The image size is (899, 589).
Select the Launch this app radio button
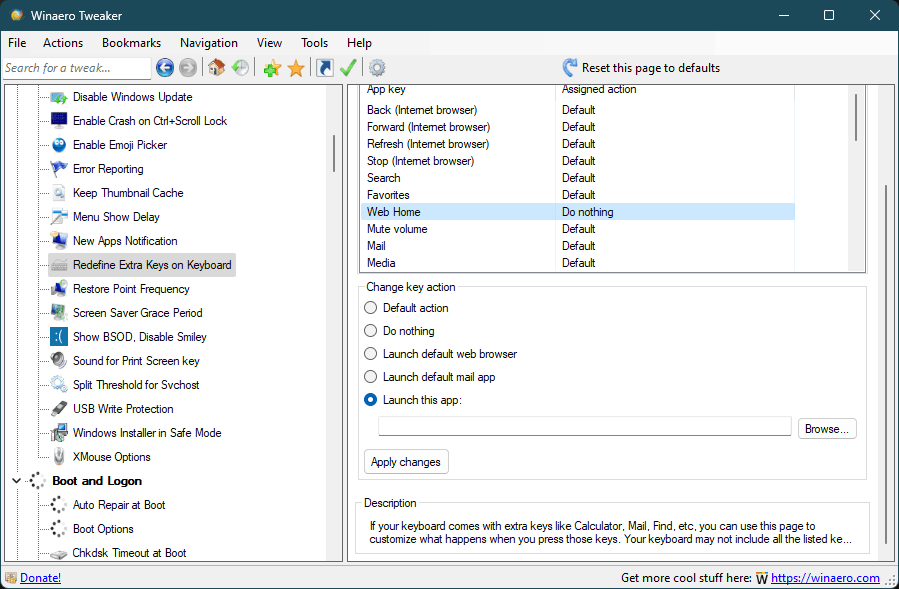pyautogui.click(x=371, y=400)
